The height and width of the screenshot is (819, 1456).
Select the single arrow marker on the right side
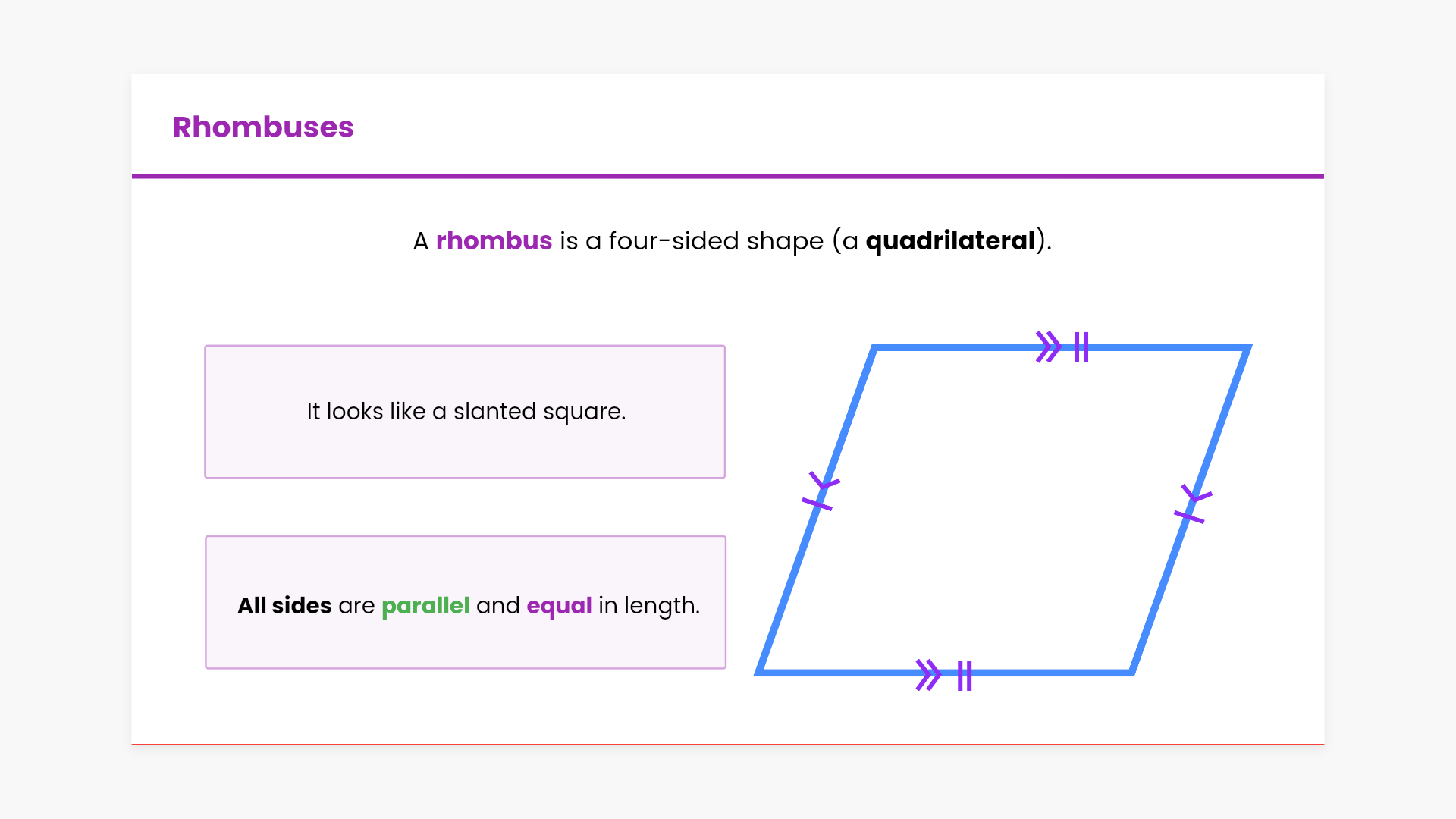[1197, 494]
